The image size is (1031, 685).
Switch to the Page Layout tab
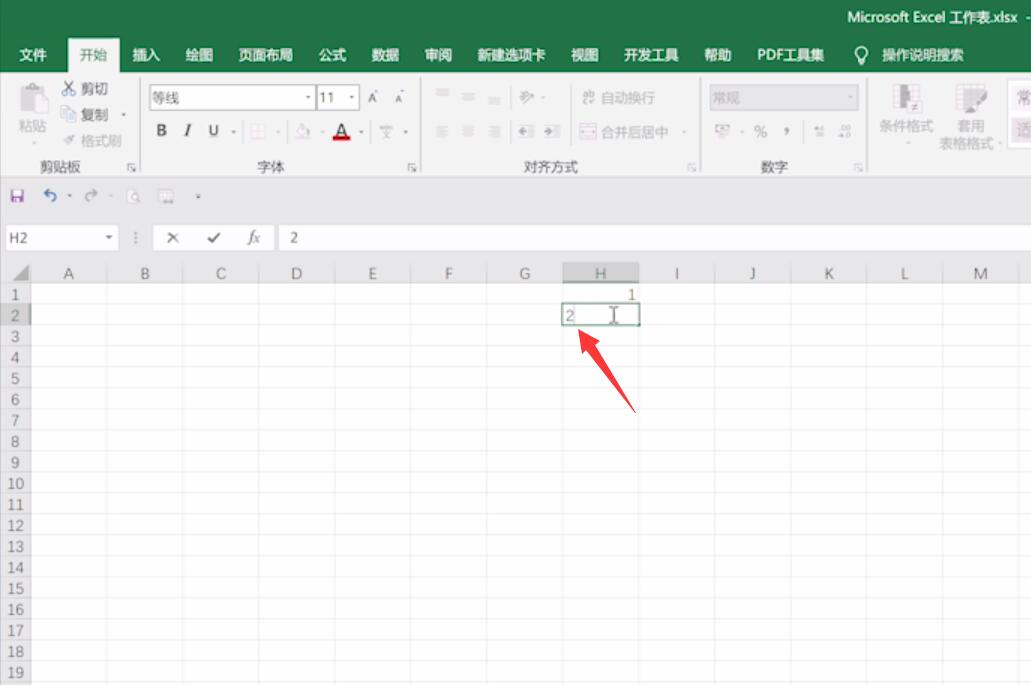pyautogui.click(x=266, y=55)
